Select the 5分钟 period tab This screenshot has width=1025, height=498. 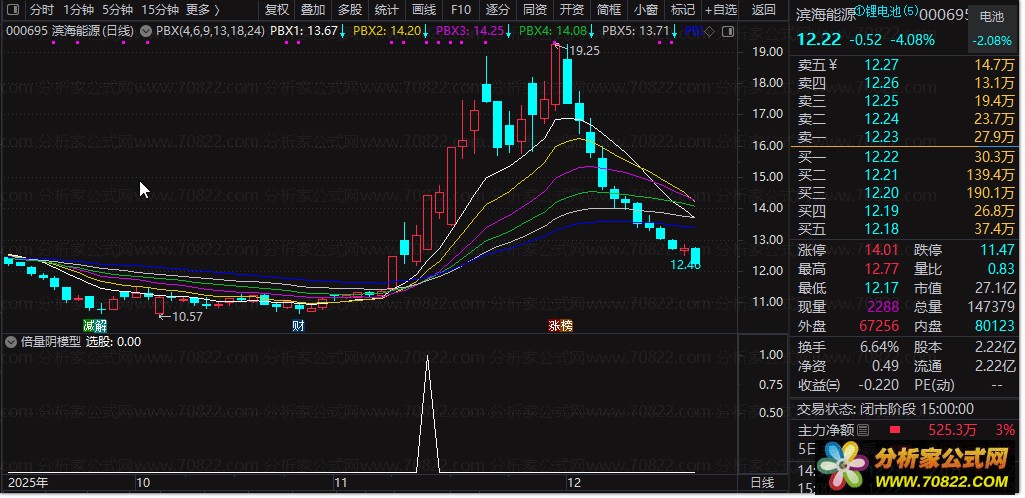118,10
